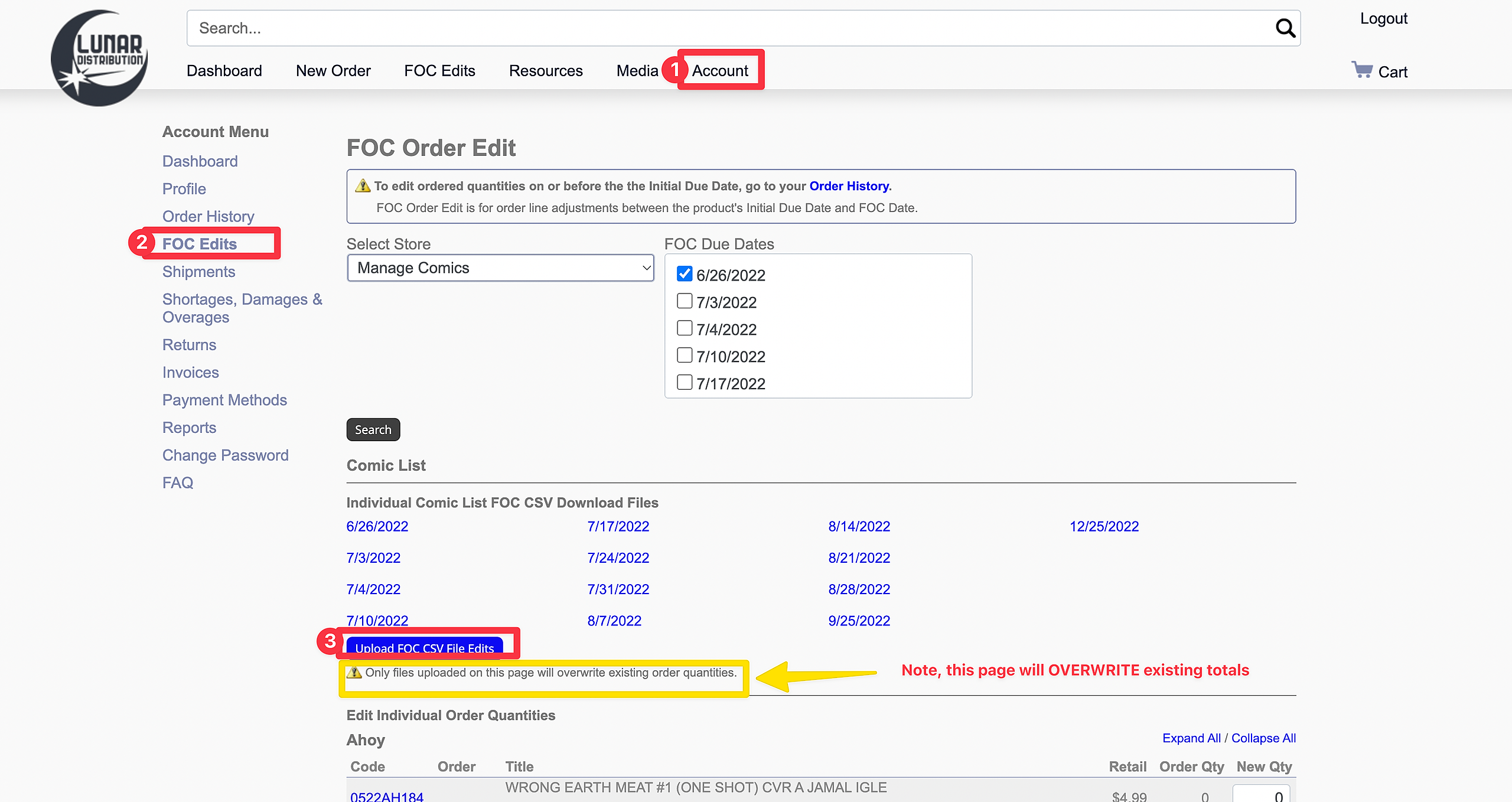The width and height of the screenshot is (1512, 802).
Task: Open the Order History link in notice
Action: (849, 186)
